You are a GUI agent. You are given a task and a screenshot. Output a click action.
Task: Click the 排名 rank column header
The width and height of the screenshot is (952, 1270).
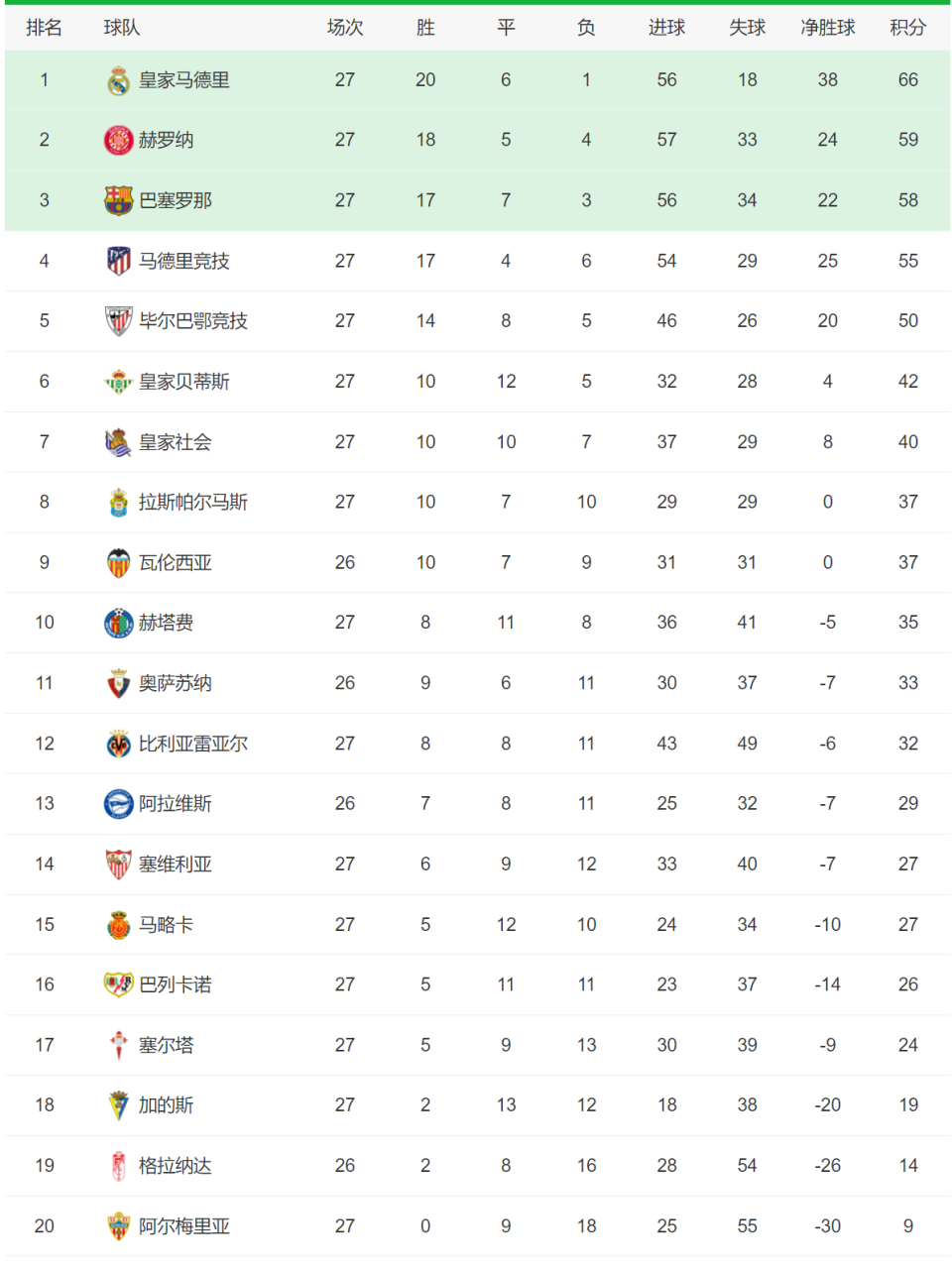44,28
